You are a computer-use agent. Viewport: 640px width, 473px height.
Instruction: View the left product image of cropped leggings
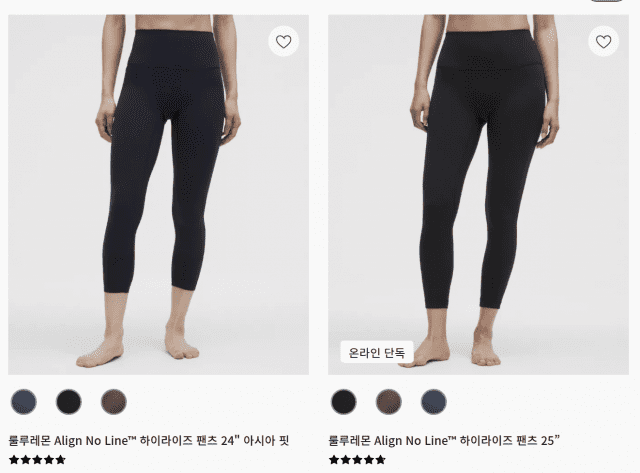pyautogui.click(x=158, y=195)
